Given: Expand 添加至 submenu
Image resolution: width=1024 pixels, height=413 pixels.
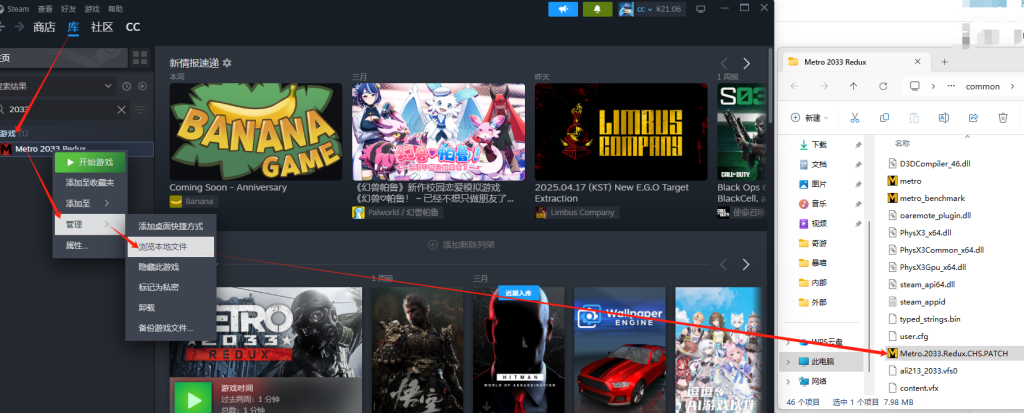Looking at the screenshot, I should (89, 203).
